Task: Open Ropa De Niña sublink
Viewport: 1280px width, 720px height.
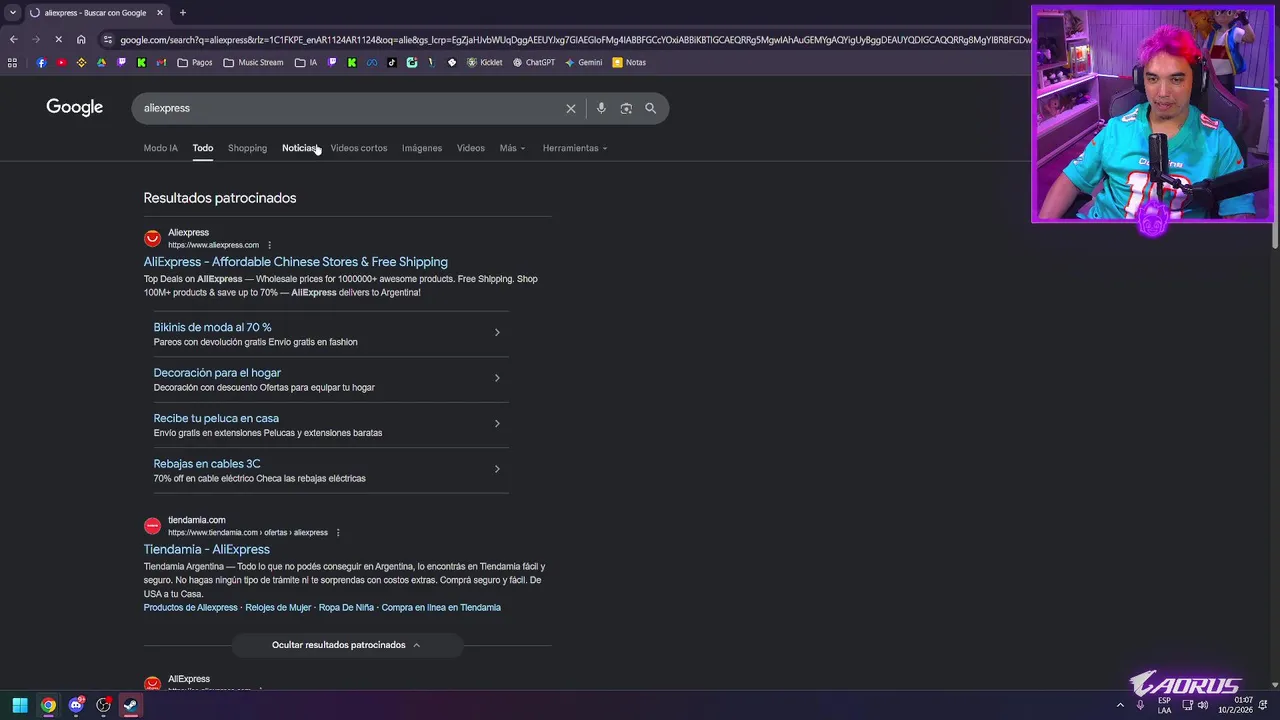Action: tap(346, 608)
